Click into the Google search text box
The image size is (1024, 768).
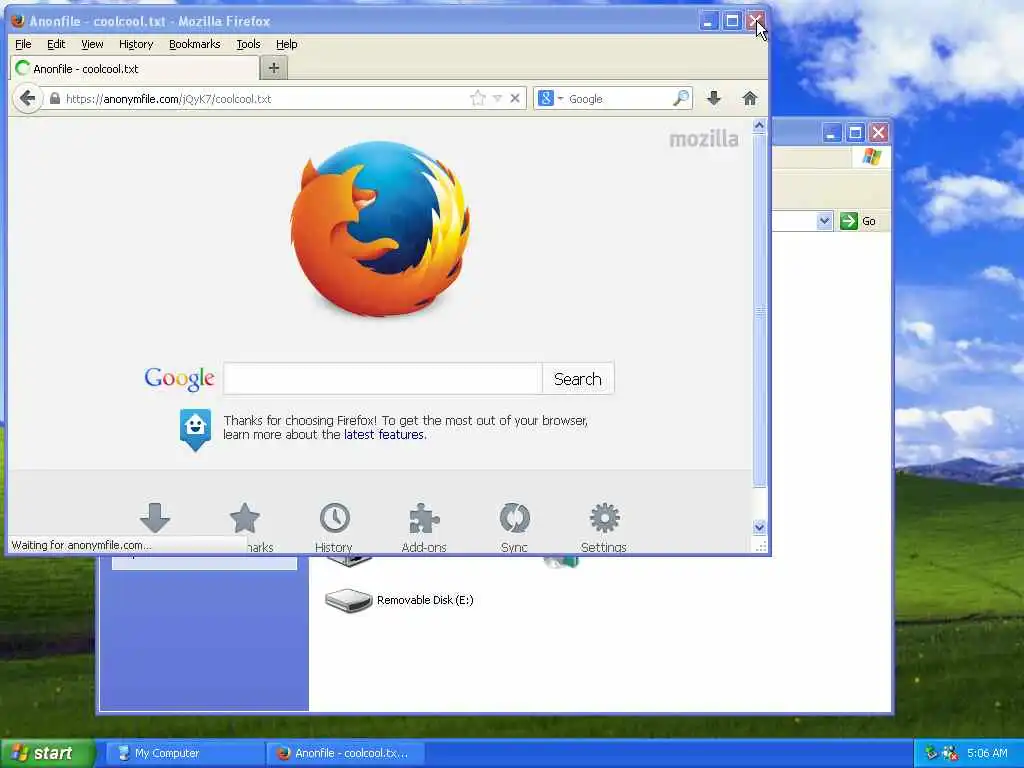383,379
